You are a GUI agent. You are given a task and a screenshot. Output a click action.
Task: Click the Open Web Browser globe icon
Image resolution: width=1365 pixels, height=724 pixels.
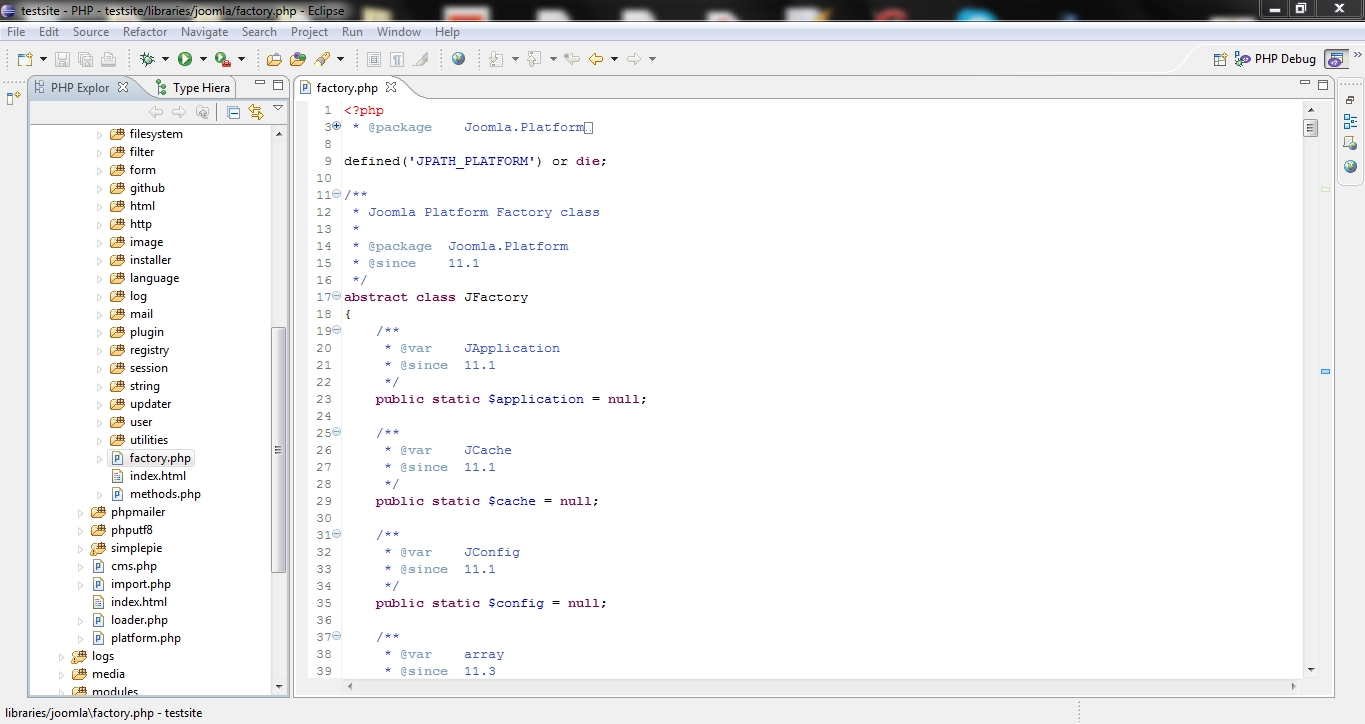458,59
